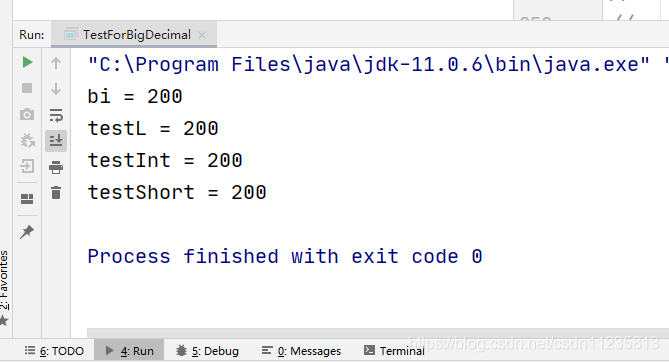Screen dimensions: 669x362
Task: Rerun TestForBigDecimal with the green play icon
Action: coord(27,62)
